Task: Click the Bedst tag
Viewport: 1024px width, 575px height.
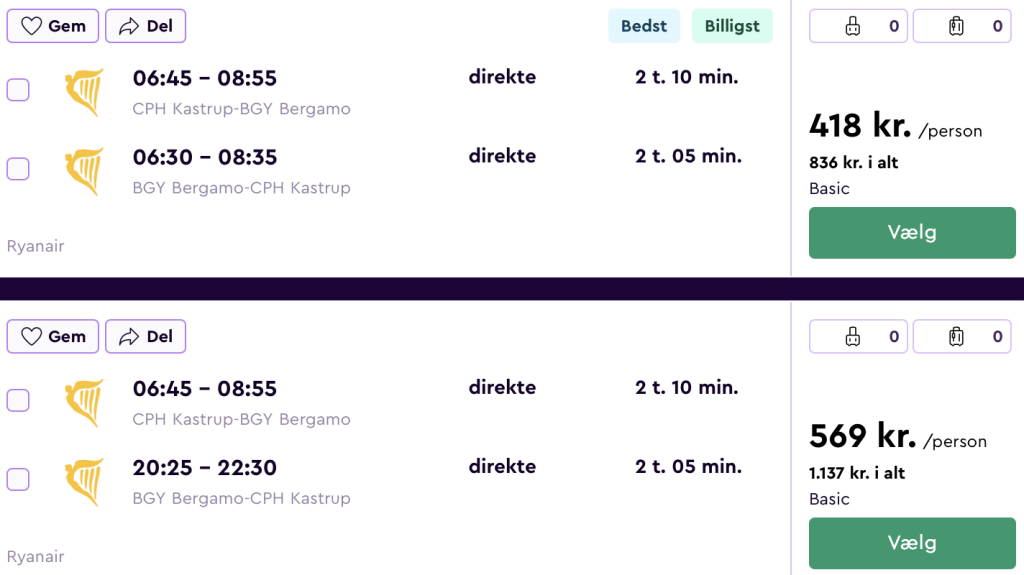Action: (x=644, y=26)
